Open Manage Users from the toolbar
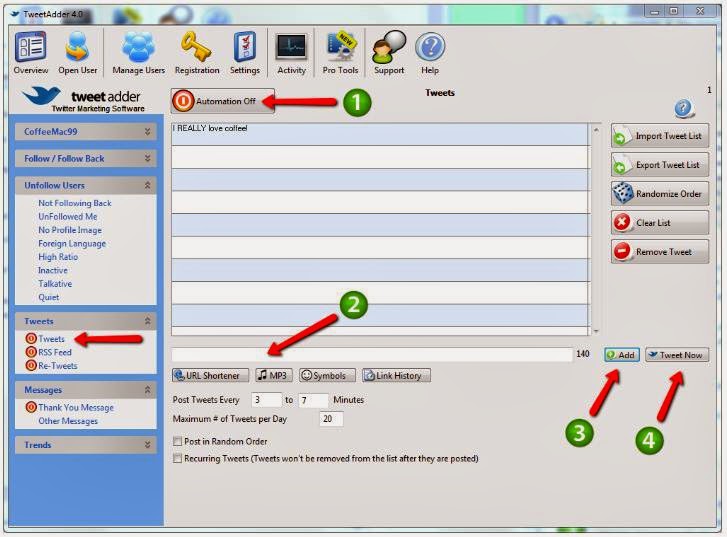 [x=138, y=53]
